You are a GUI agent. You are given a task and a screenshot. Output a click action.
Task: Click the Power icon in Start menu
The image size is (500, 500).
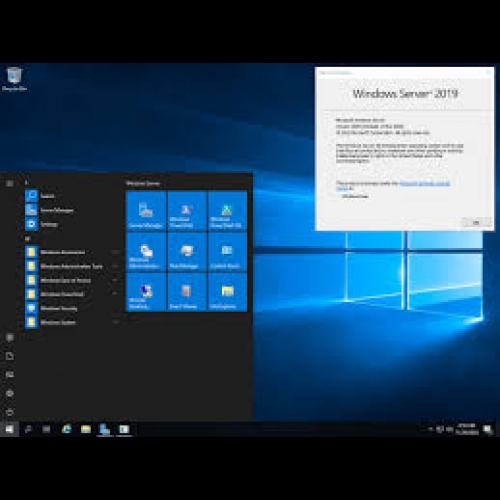[10, 412]
